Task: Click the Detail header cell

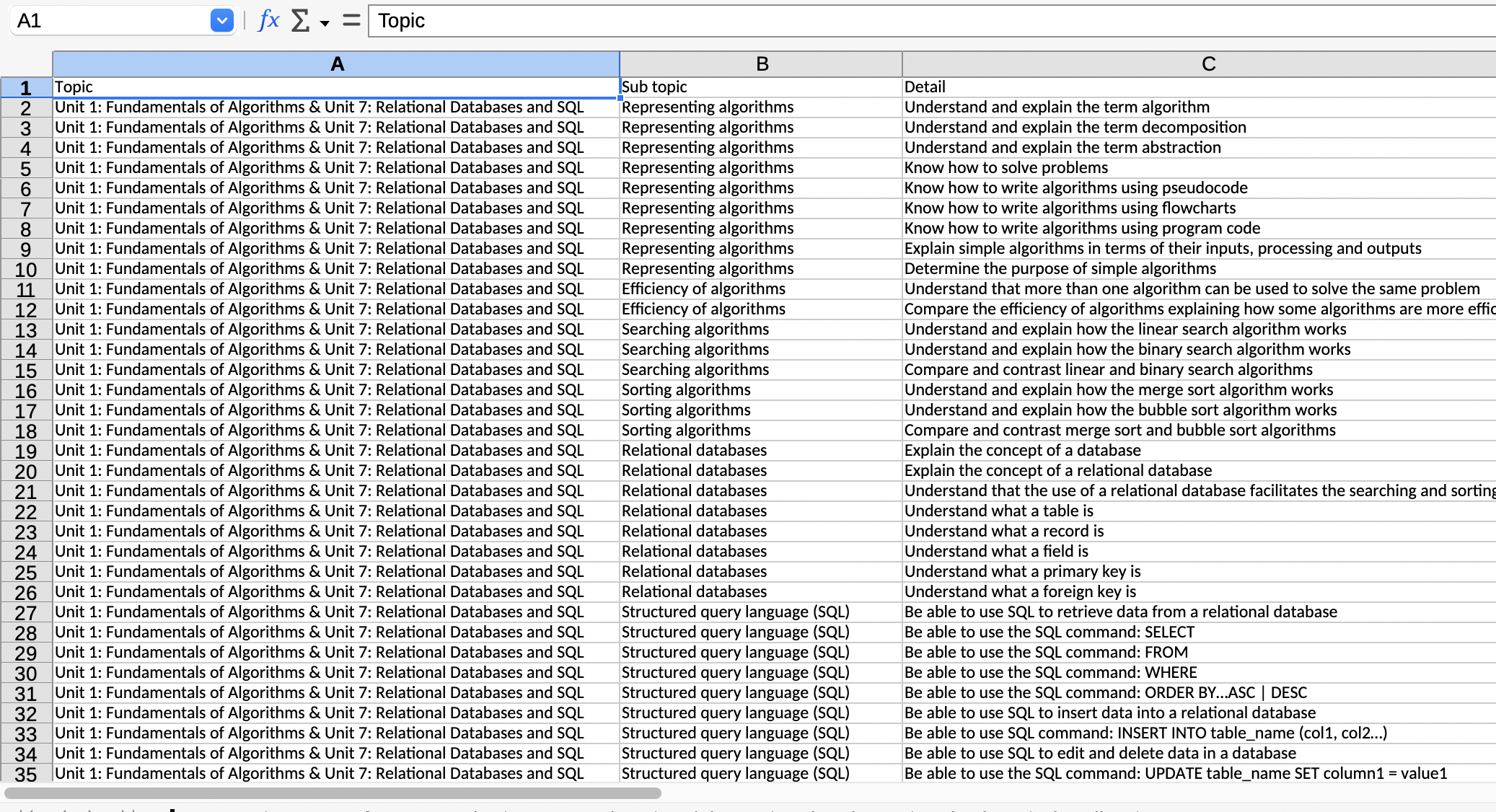Action: [x=1197, y=87]
